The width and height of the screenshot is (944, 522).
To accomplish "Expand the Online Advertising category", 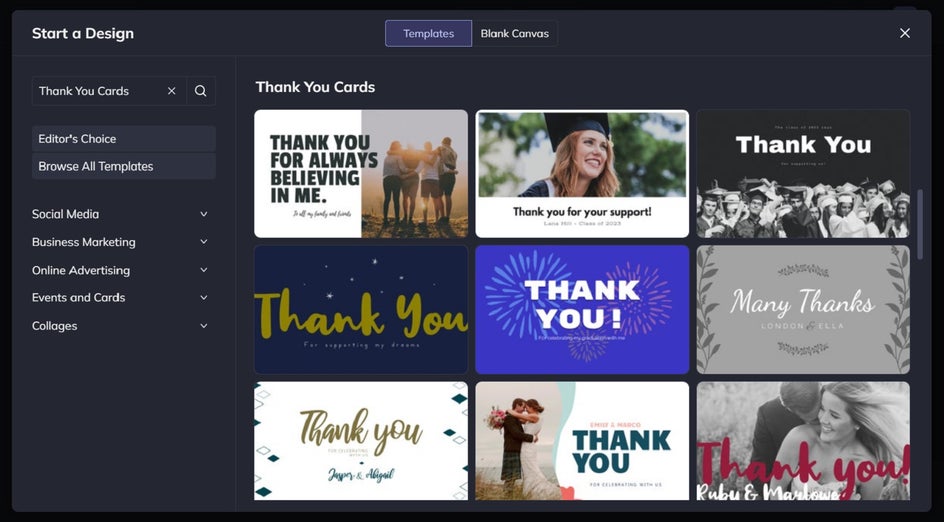I will pyautogui.click(x=120, y=270).
